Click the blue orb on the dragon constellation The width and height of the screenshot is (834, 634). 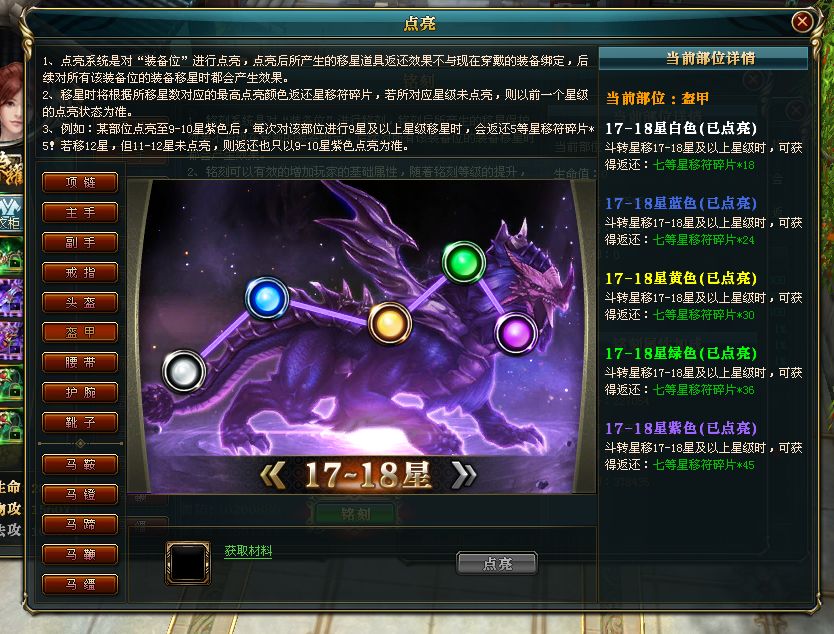pos(267,298)
